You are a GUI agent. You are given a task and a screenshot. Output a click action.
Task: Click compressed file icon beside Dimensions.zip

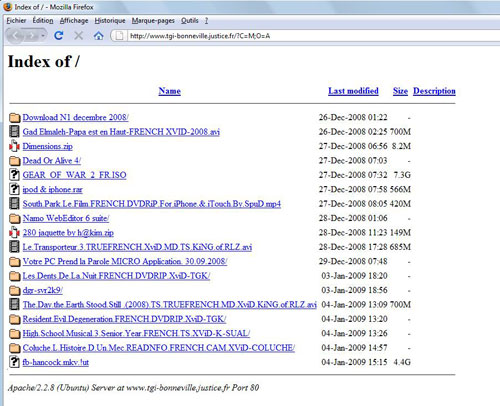(14, 146)
